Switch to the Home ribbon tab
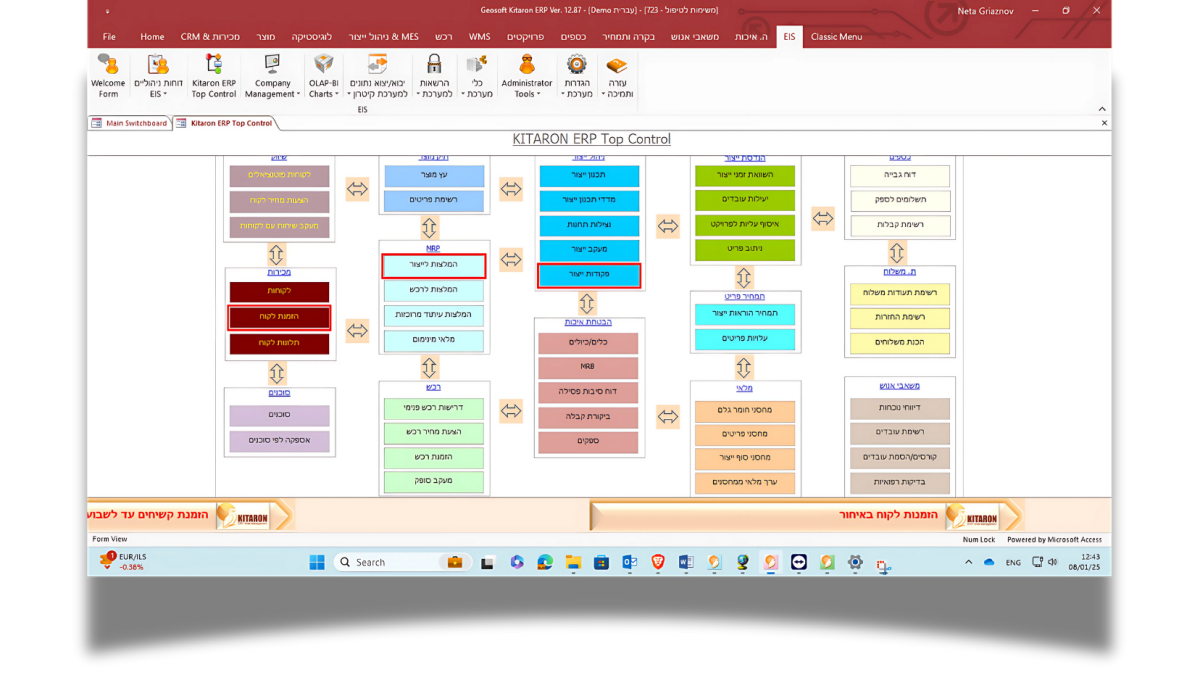 click(x=152, y=37)
